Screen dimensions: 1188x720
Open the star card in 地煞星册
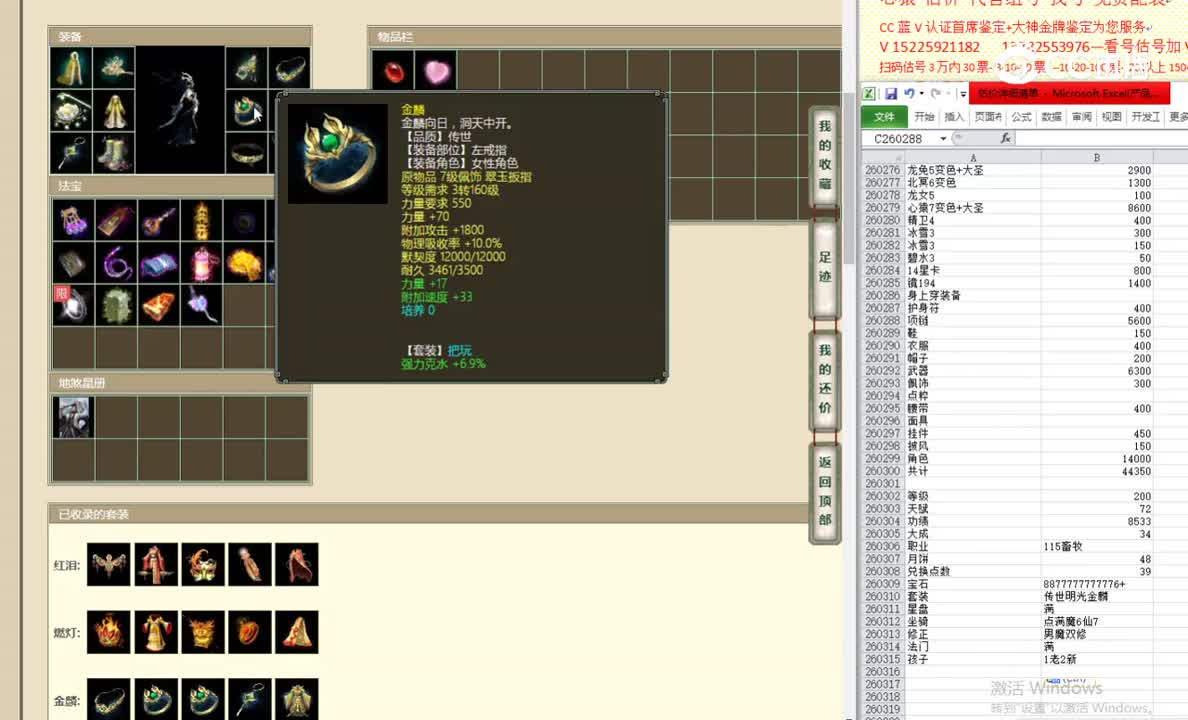point(73,417)
